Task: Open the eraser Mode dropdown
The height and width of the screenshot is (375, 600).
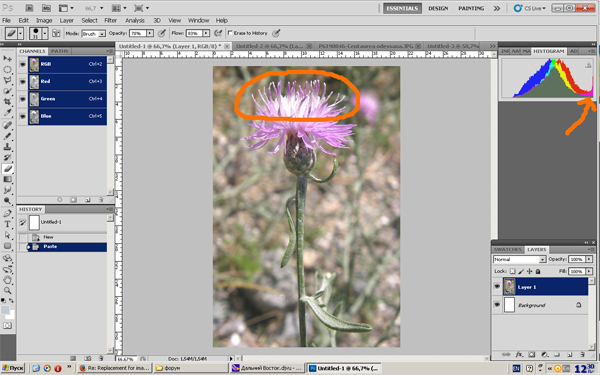Action: pos(93,34)
